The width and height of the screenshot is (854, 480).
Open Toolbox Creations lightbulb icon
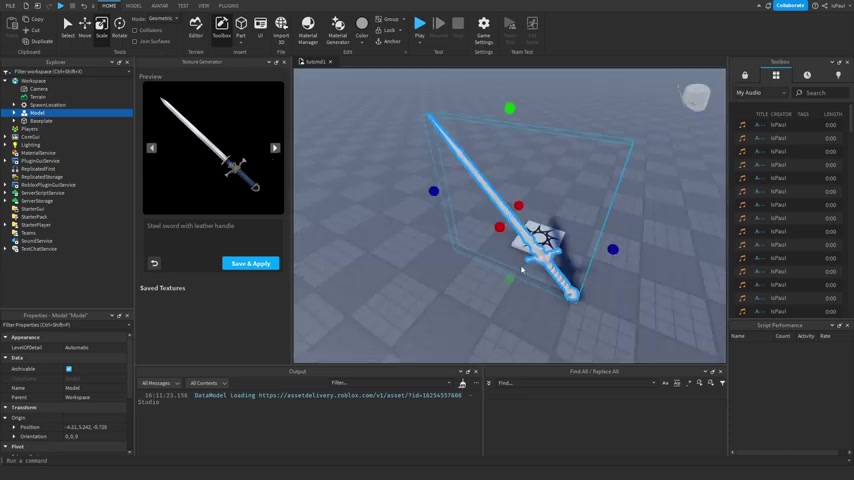838,75
